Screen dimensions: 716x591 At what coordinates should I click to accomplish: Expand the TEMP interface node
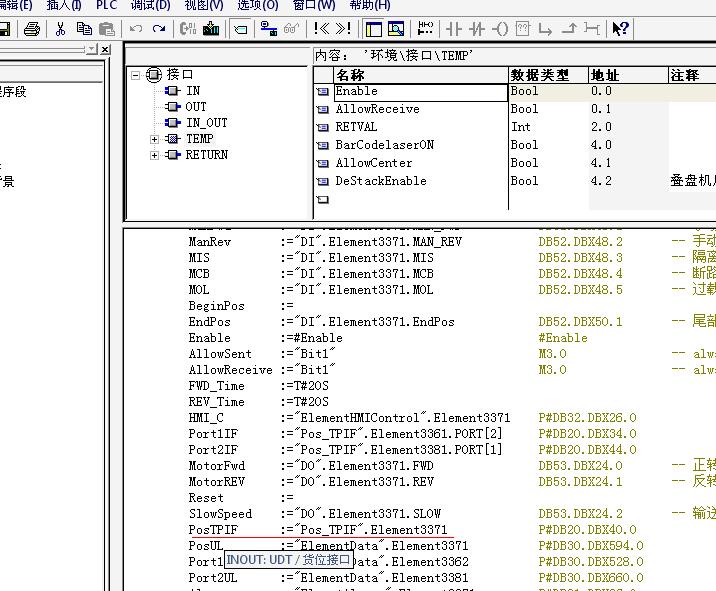point(155,139)
